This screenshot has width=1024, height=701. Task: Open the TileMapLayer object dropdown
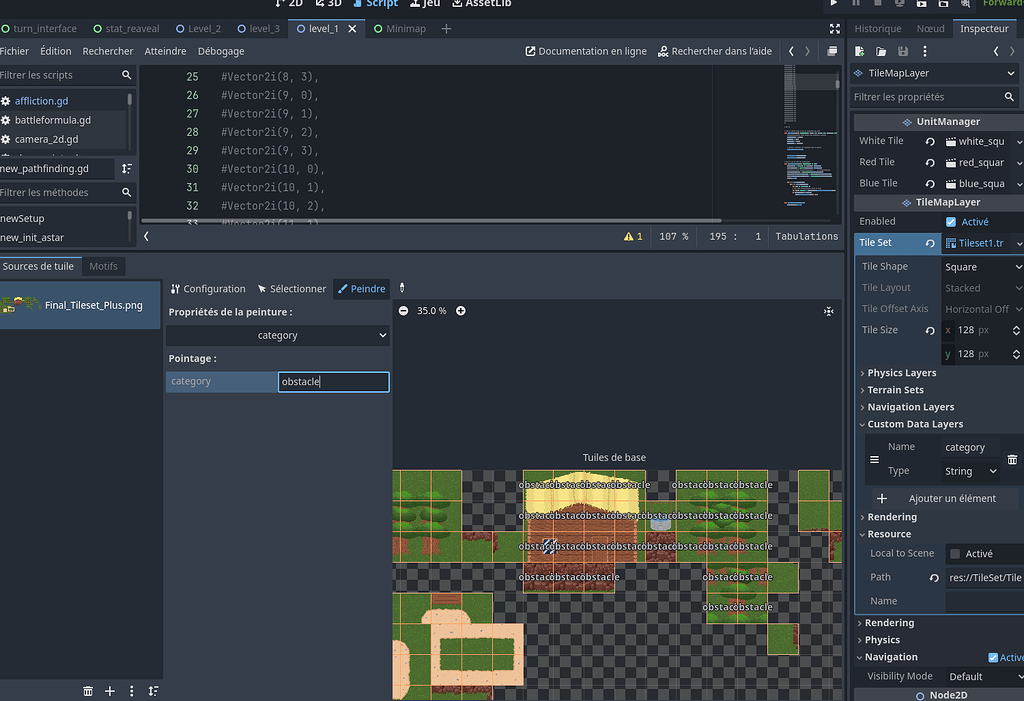coord(934,73)
